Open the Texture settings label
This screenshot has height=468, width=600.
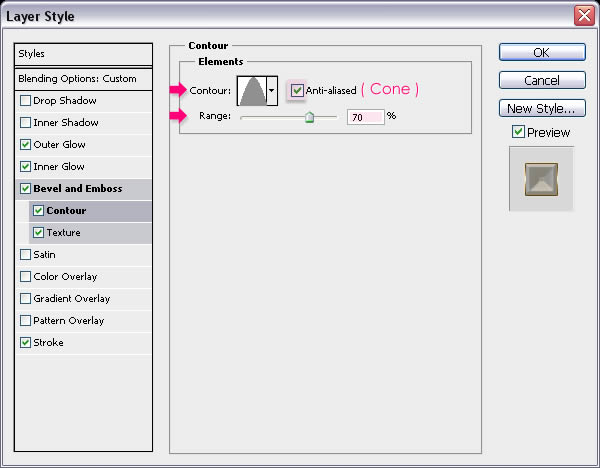pyautogui.click(x=64, y=233)
